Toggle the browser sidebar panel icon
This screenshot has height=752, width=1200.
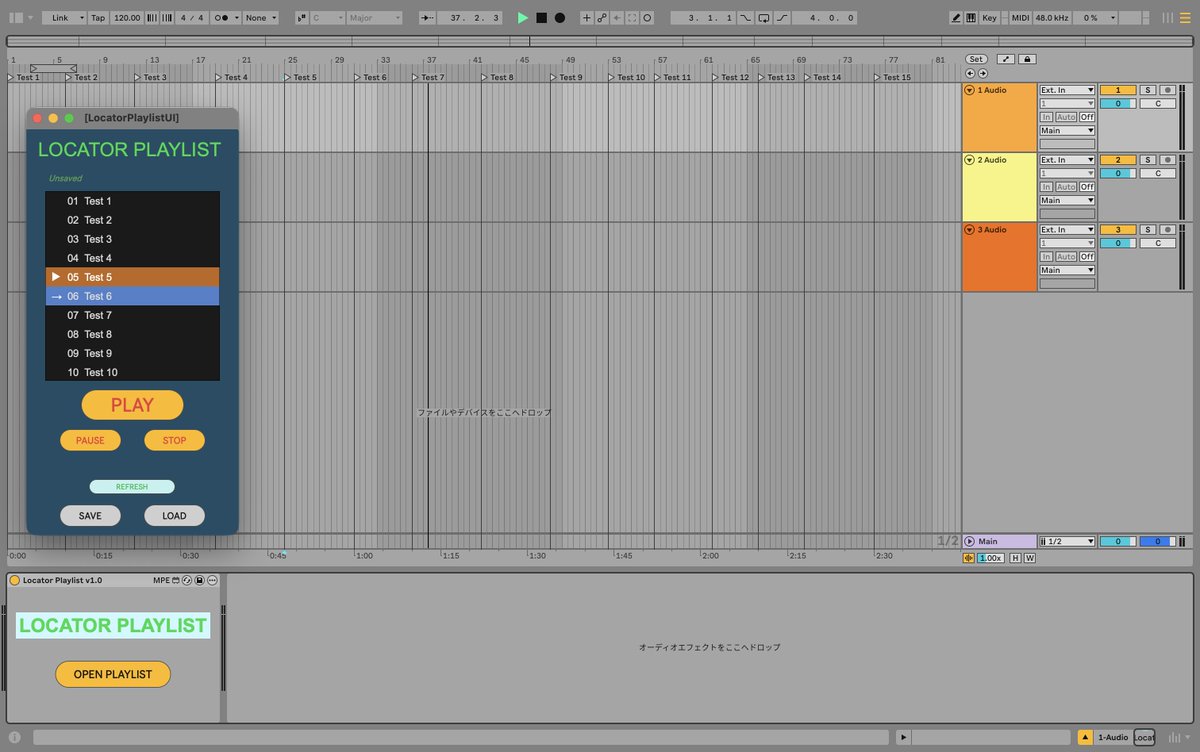click(15, 18)
